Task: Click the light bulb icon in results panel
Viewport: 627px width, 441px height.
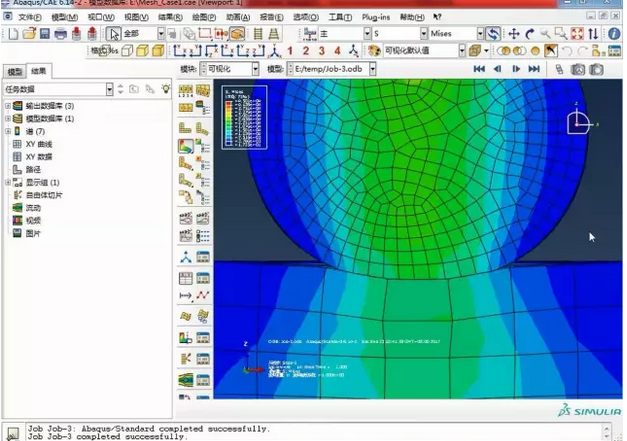Action: tap(165, 90)
